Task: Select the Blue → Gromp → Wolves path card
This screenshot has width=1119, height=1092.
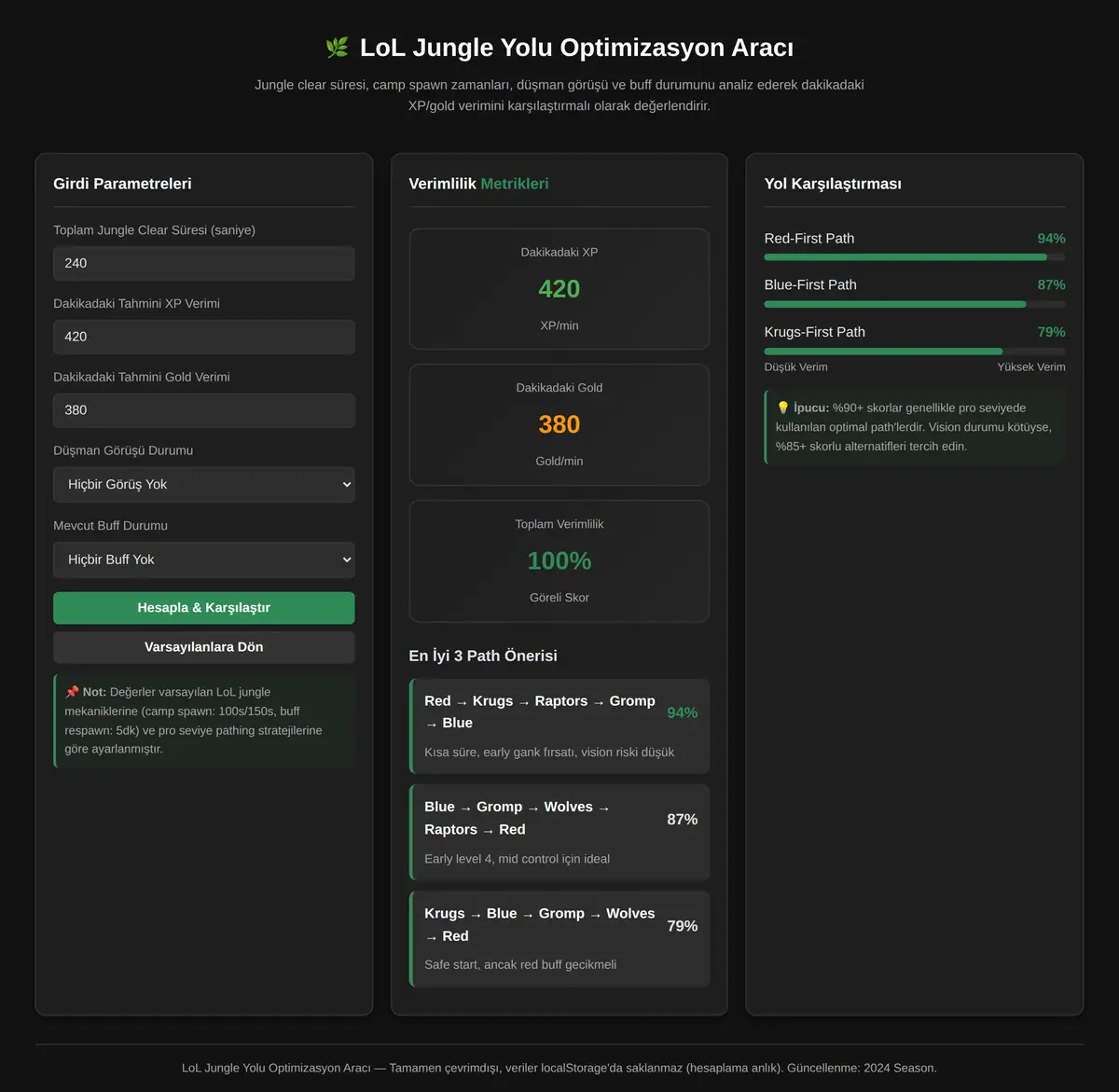Action: point(559,833)
